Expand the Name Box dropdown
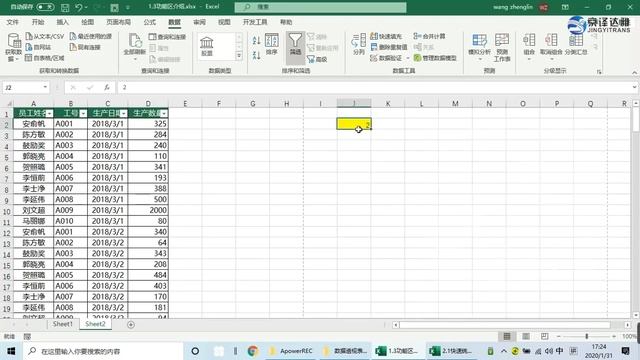The height and width of the screenshot is (360, 640). tap(45, 87)
